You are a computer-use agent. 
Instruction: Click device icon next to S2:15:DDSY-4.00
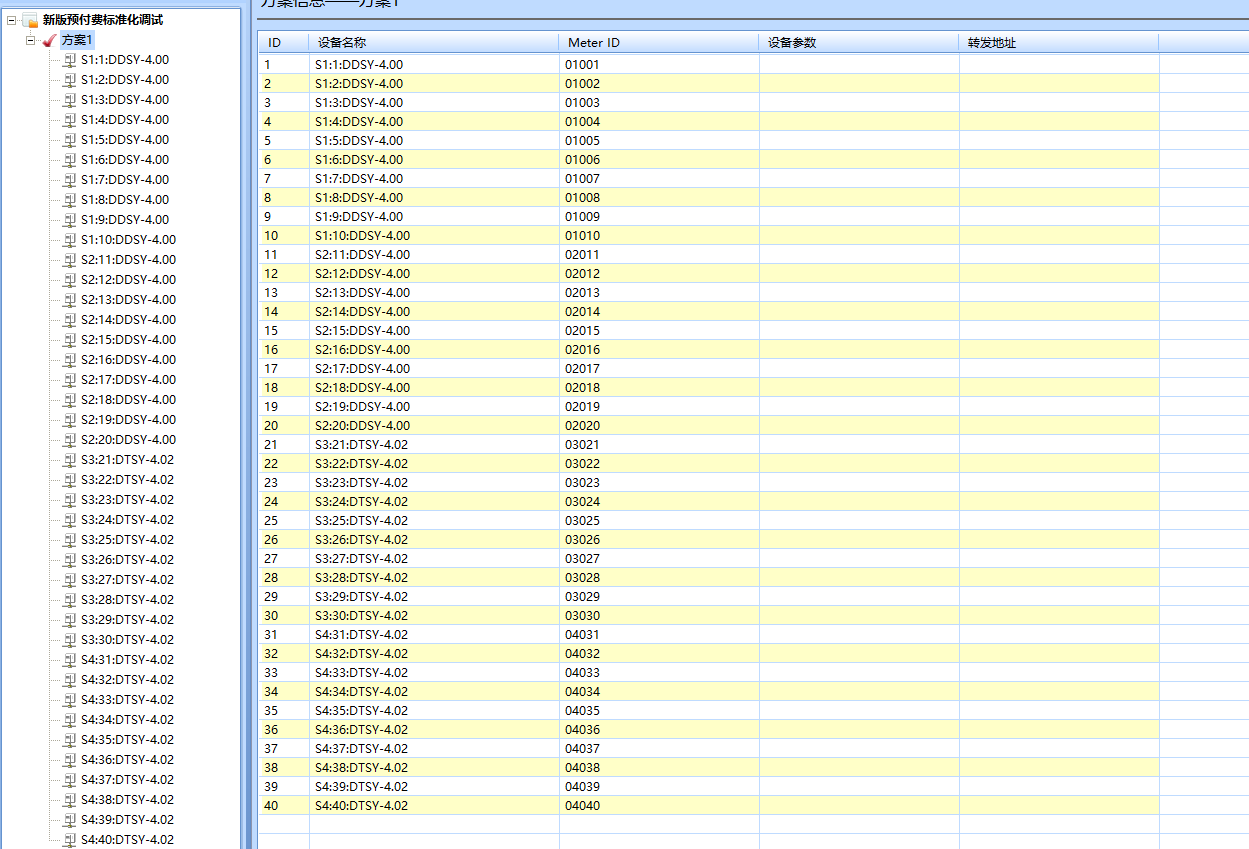point(70,340)
